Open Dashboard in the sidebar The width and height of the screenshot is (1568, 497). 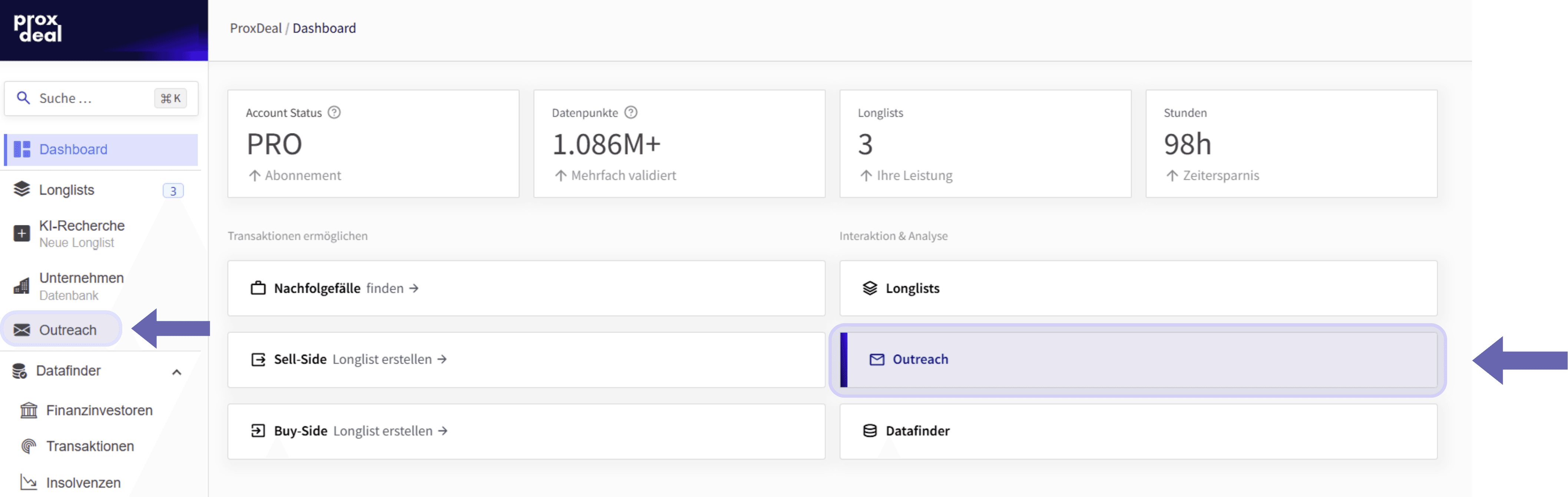[x=101, y=150]
